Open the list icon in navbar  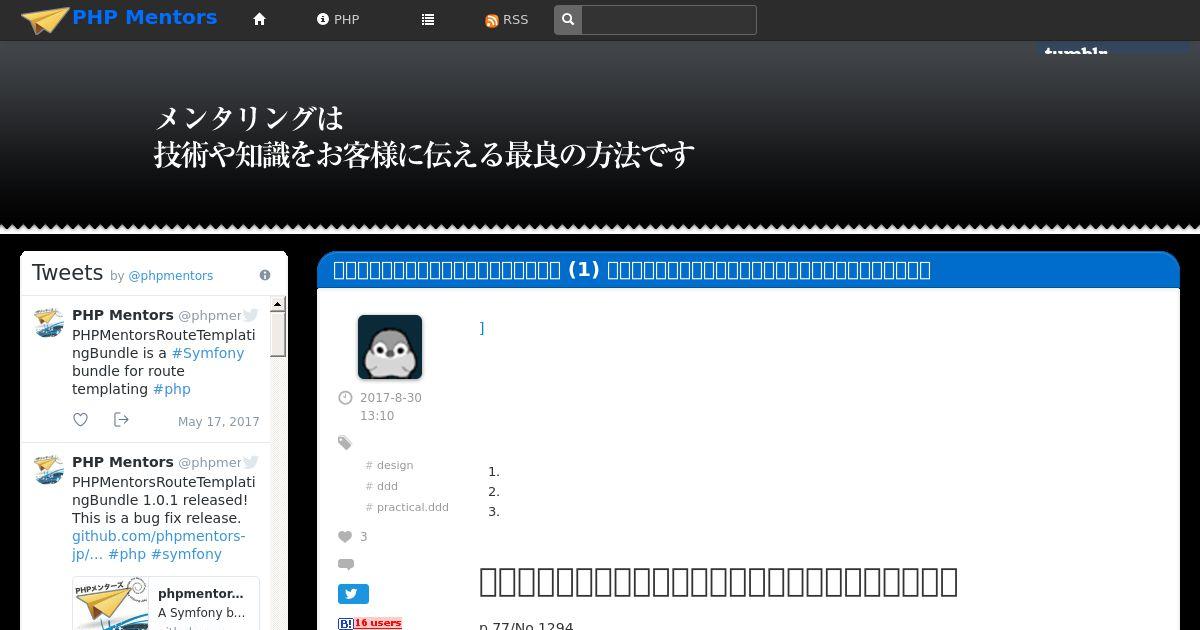point(428,19)
